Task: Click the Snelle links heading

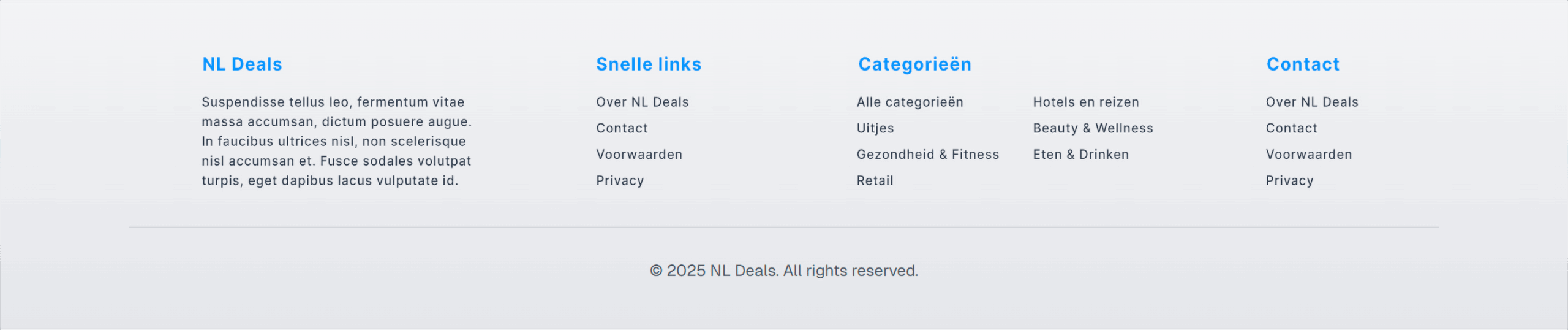Action: click(x=649, y=64)
